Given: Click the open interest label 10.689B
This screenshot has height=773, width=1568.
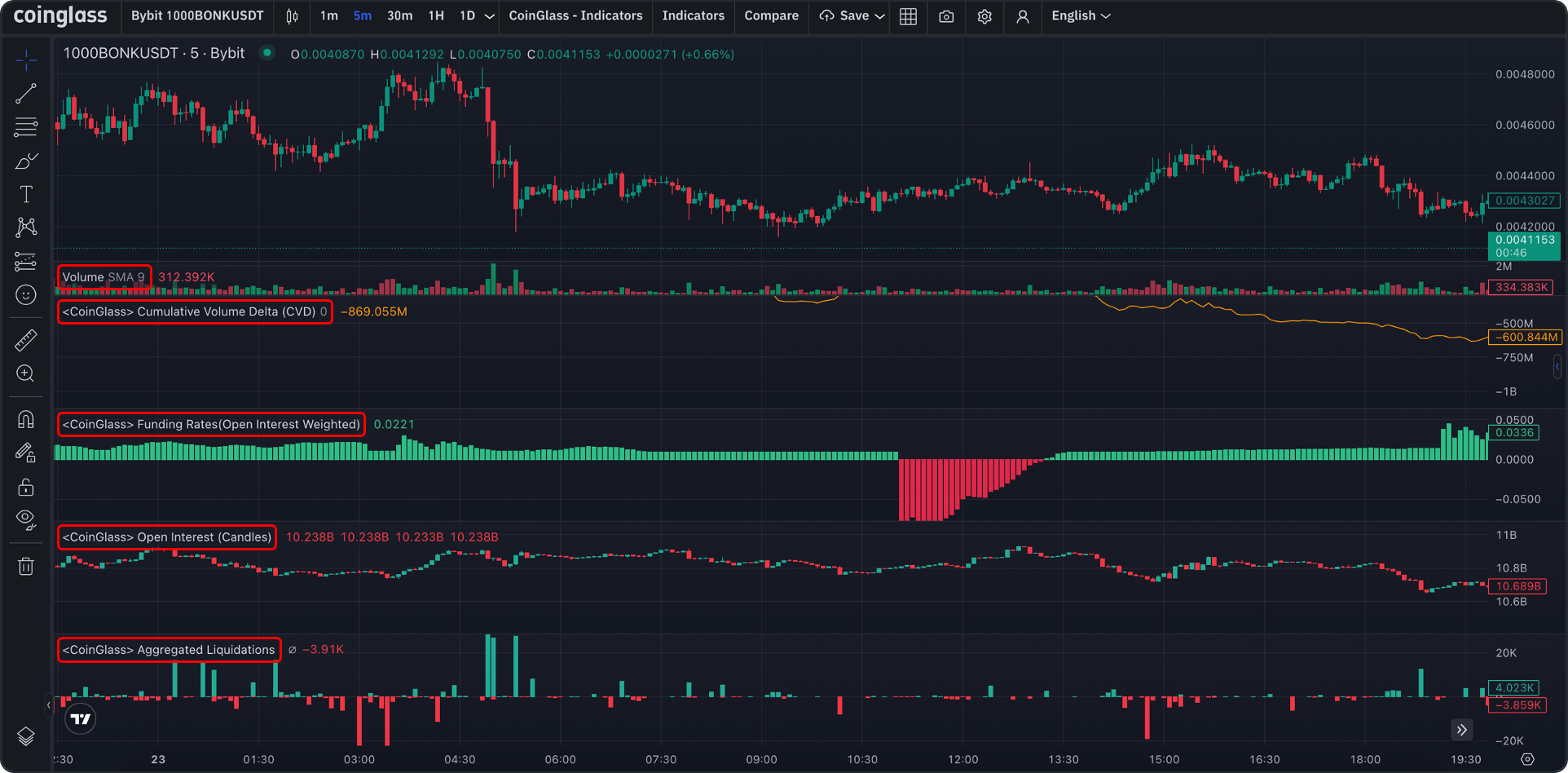Looking at the screenshot, I should [x=1517, y=585].
